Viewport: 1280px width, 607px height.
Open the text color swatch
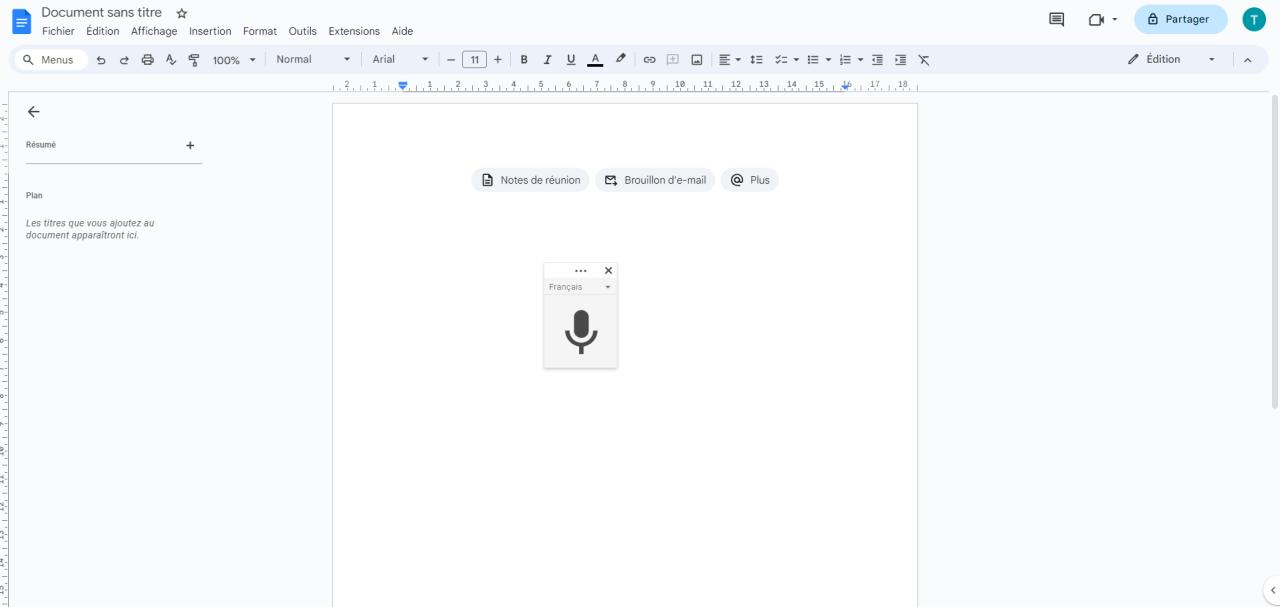[x=595, y=59]
